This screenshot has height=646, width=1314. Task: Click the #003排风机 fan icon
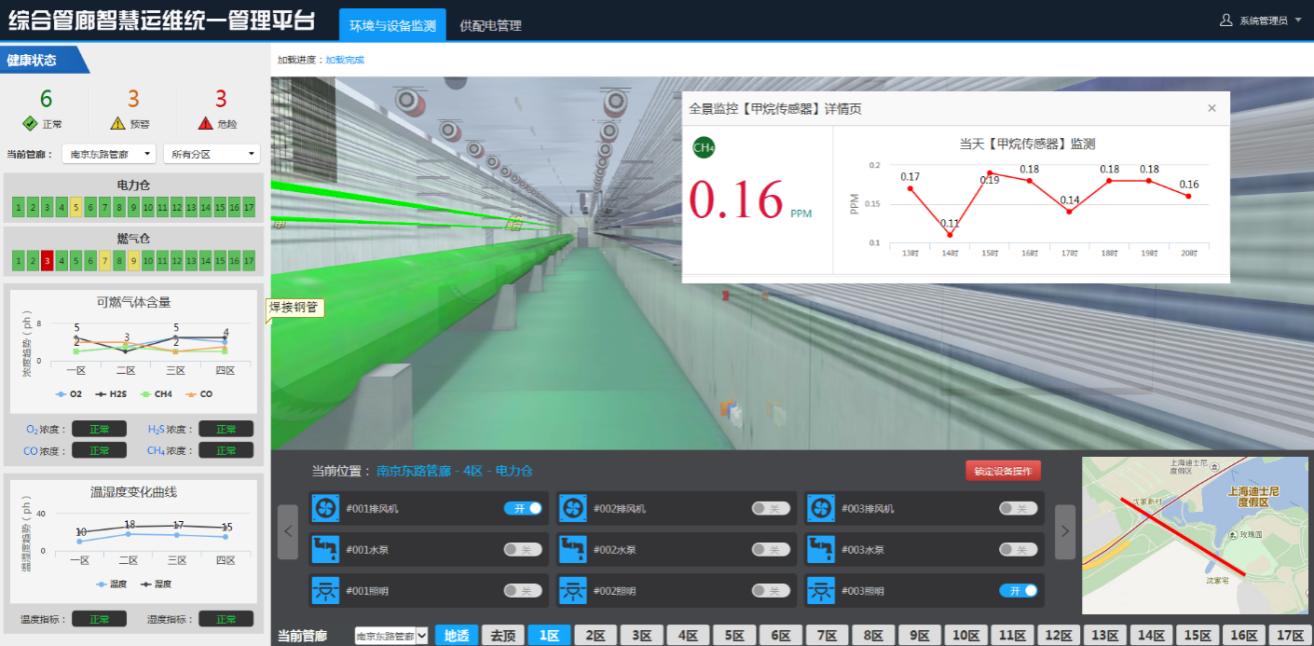click(x=820, y=508)
